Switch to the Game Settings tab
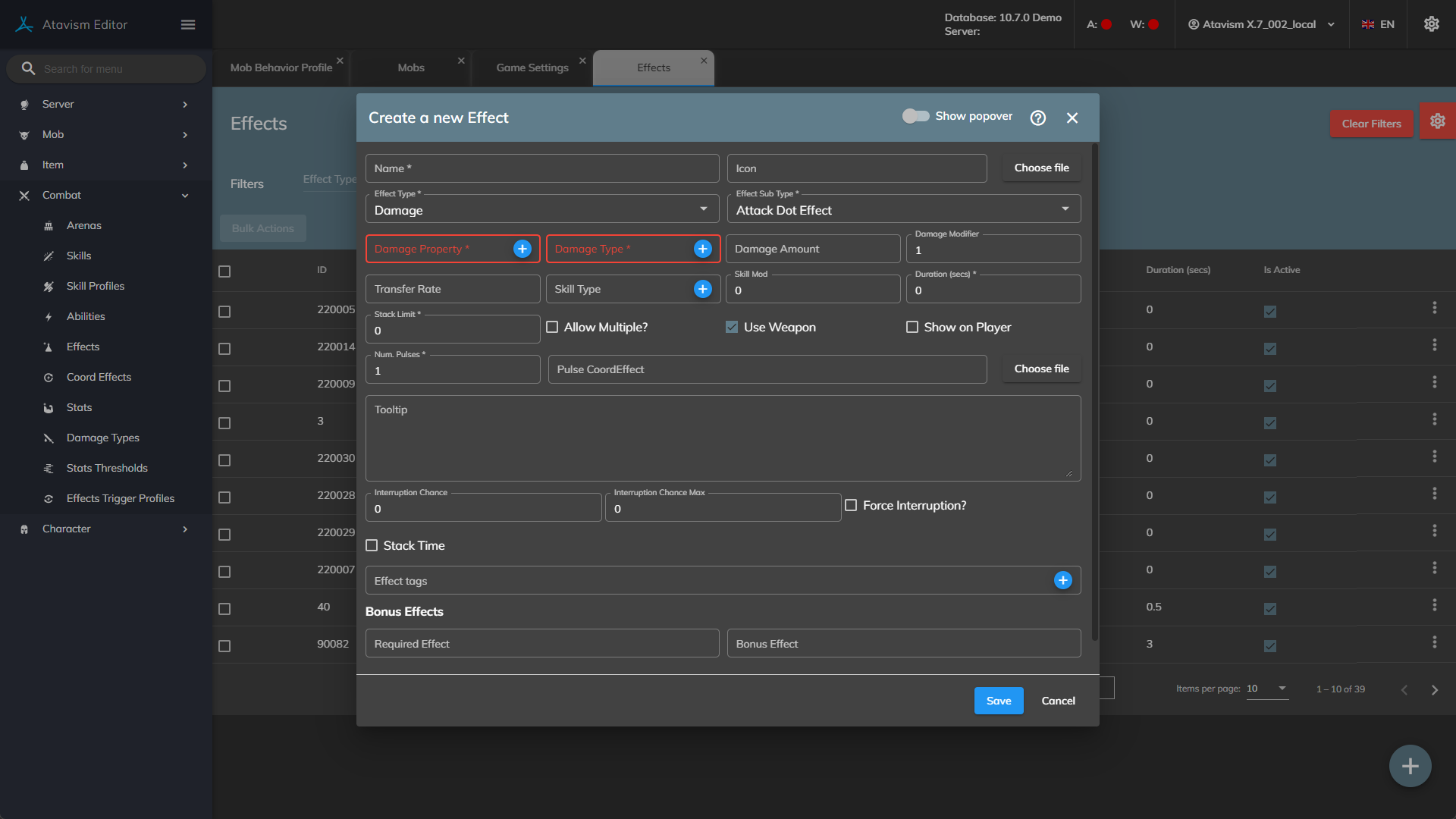 [x=532, y=67]
